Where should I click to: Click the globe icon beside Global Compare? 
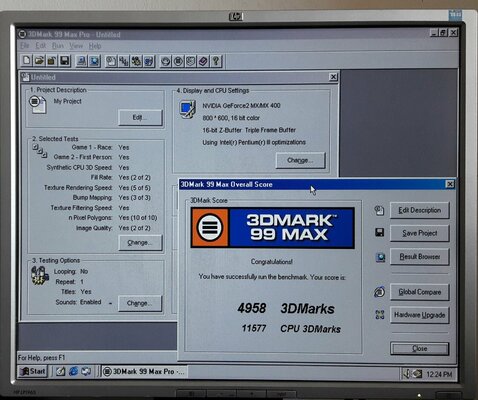(x=380, y=292)
